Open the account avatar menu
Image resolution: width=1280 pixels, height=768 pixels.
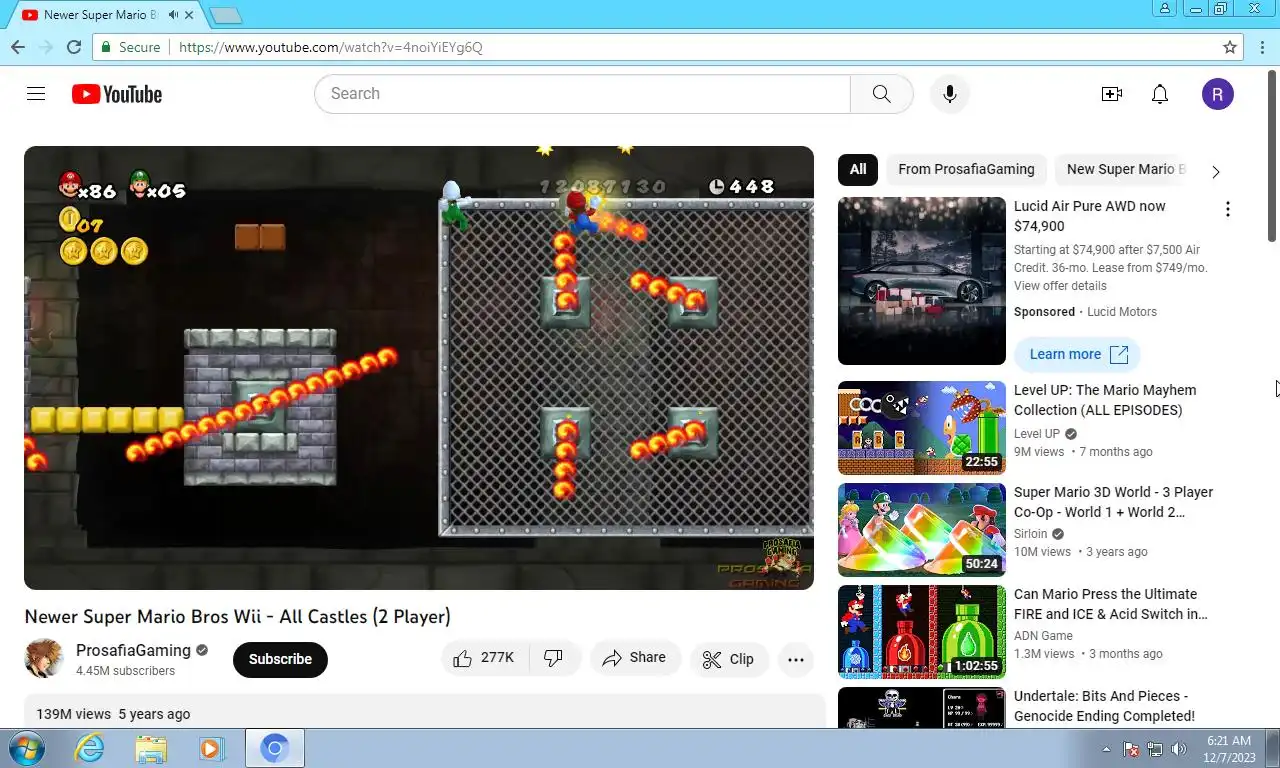pyautogui.click(x=1217, y=94)
